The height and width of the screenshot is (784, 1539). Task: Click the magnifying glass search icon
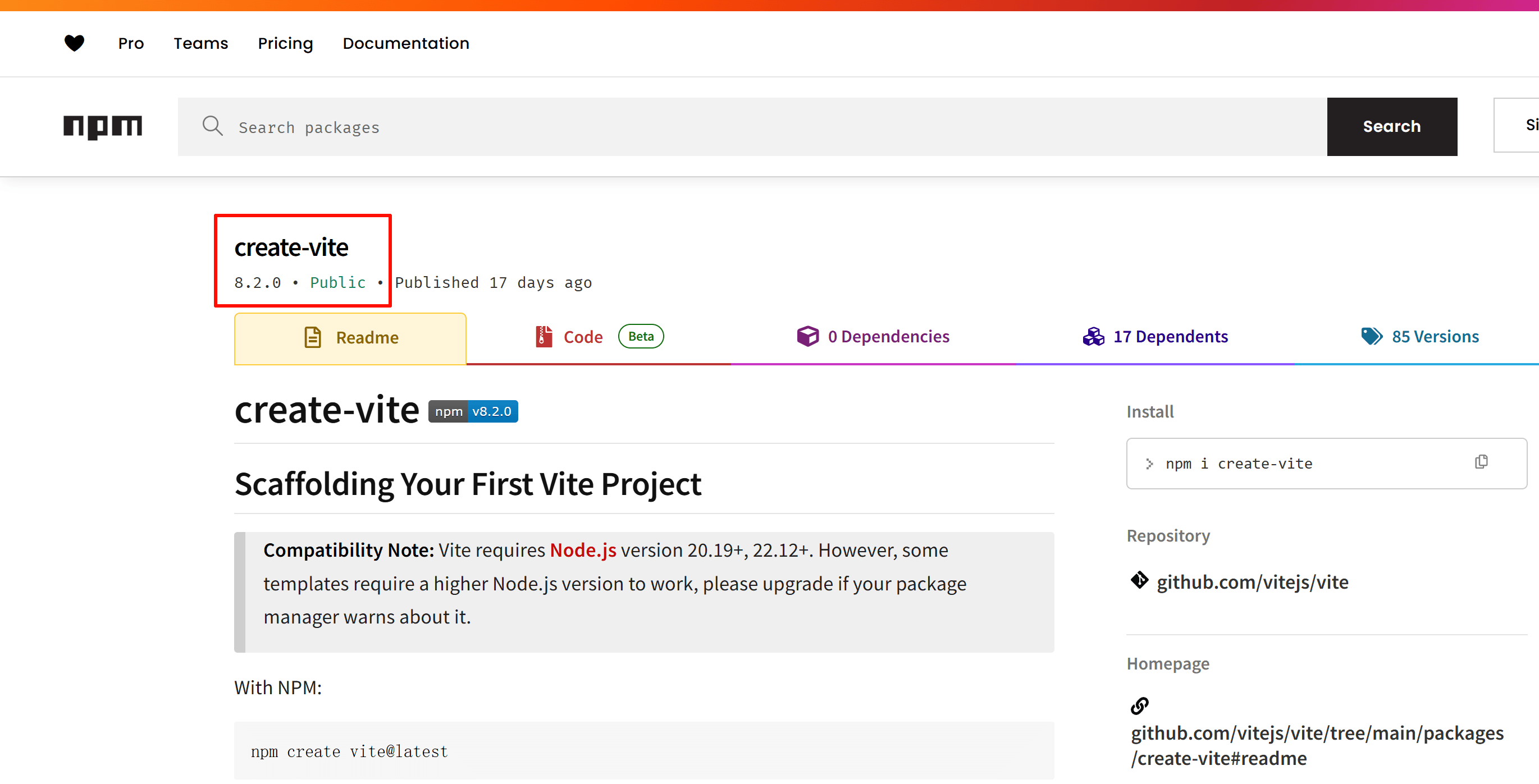[213, 126]
